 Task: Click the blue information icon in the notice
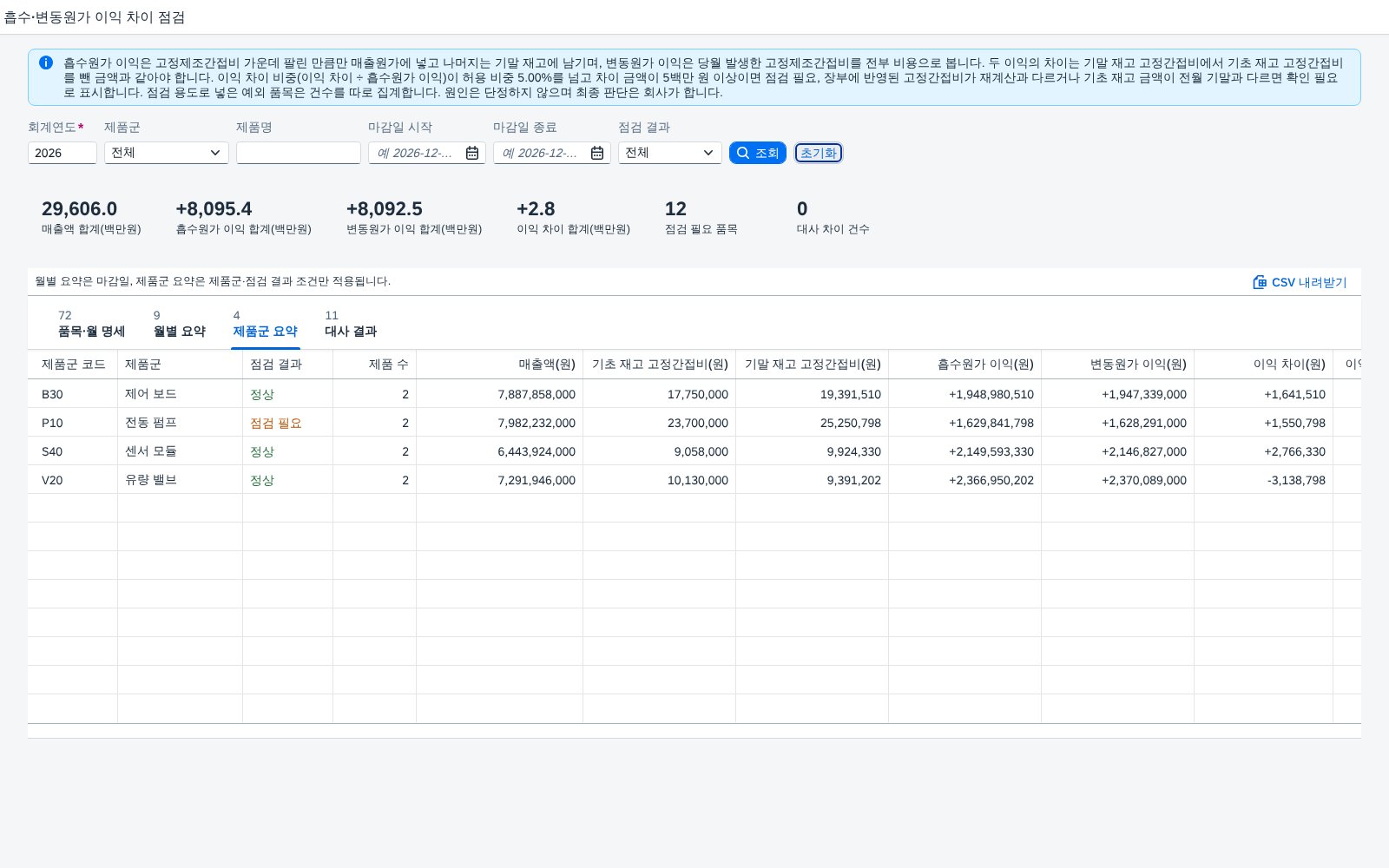[x=46, y=62]
